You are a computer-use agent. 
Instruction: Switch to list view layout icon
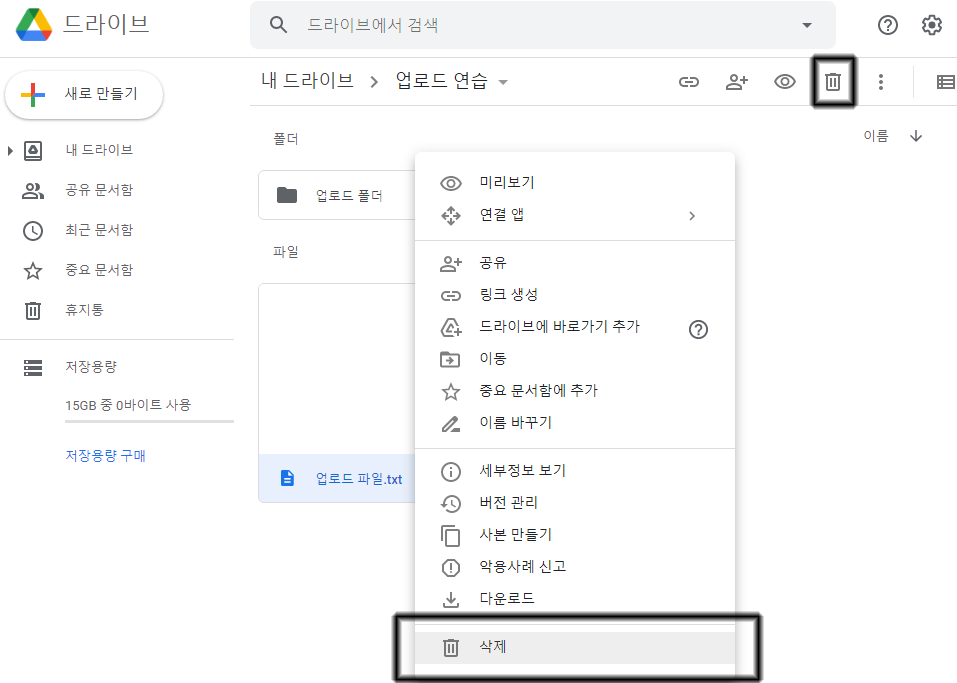pos(945,82)
